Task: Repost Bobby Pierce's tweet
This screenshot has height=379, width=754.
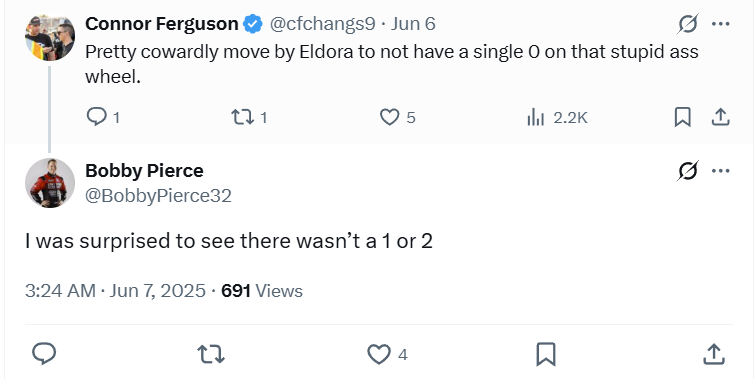Action: point(212,354)
